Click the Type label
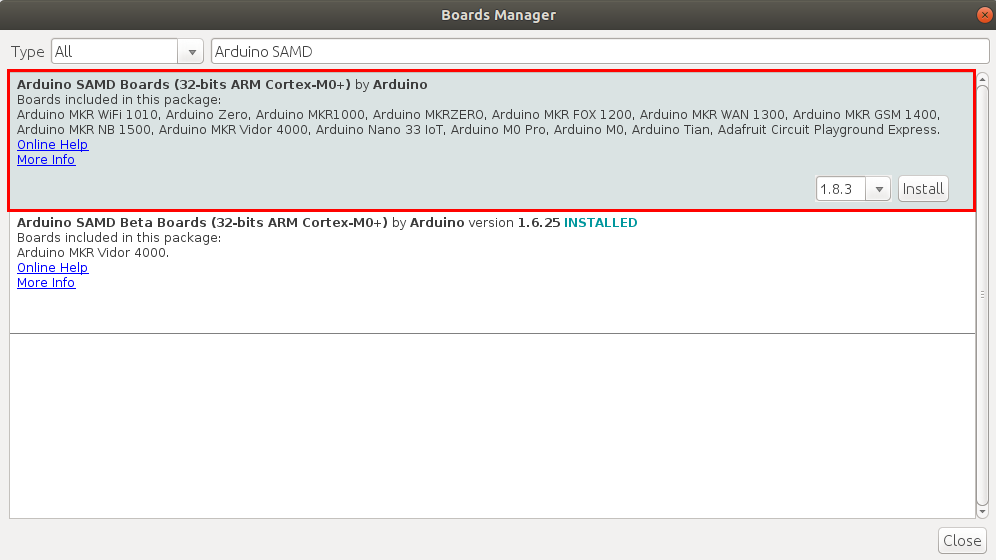 [27, 51]
